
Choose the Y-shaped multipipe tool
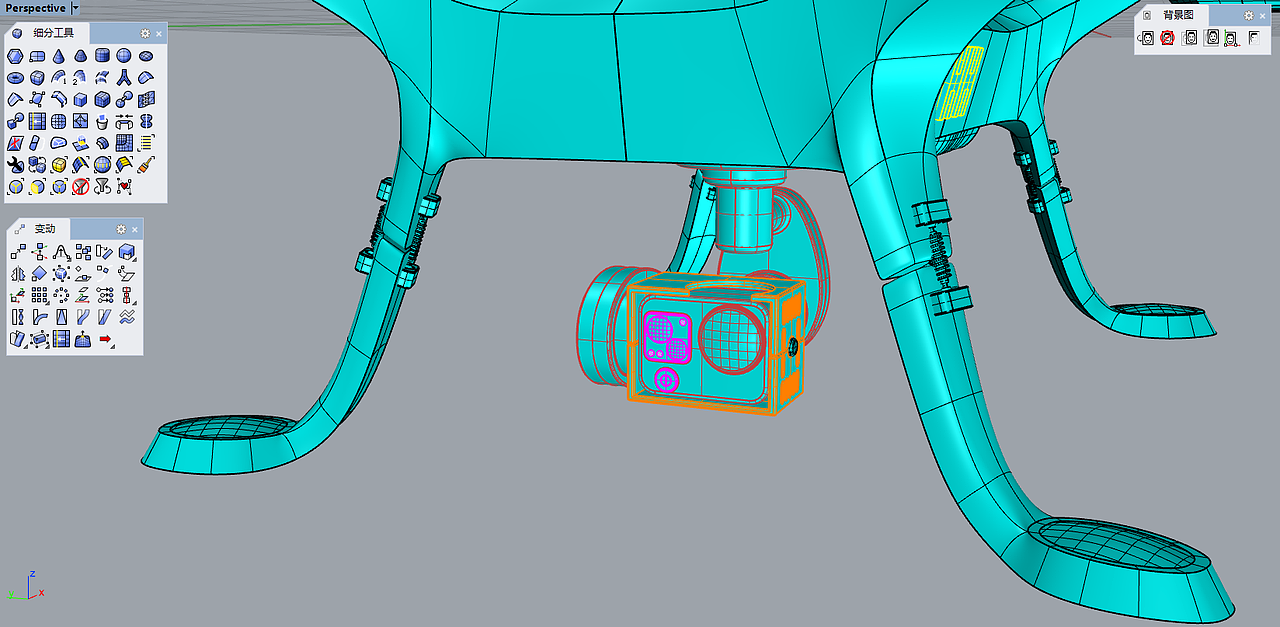pos(123,77)
